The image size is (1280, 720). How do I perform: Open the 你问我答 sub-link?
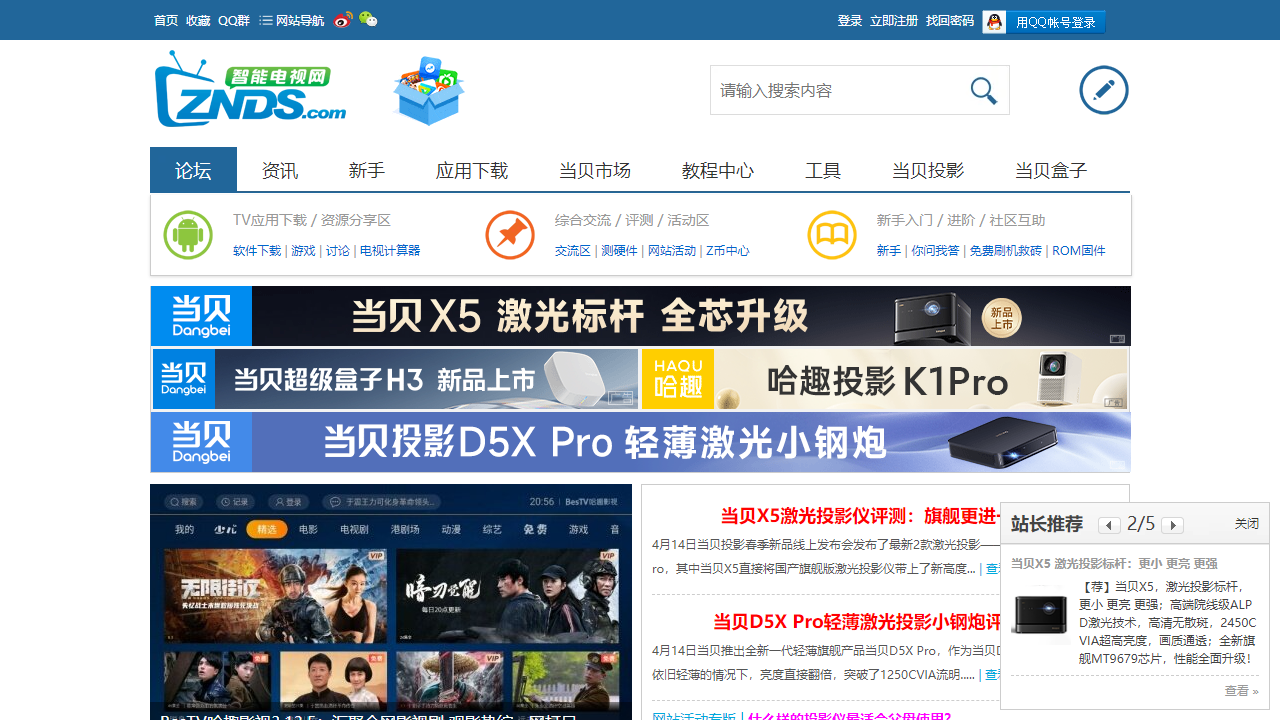[x=935, y=251]
